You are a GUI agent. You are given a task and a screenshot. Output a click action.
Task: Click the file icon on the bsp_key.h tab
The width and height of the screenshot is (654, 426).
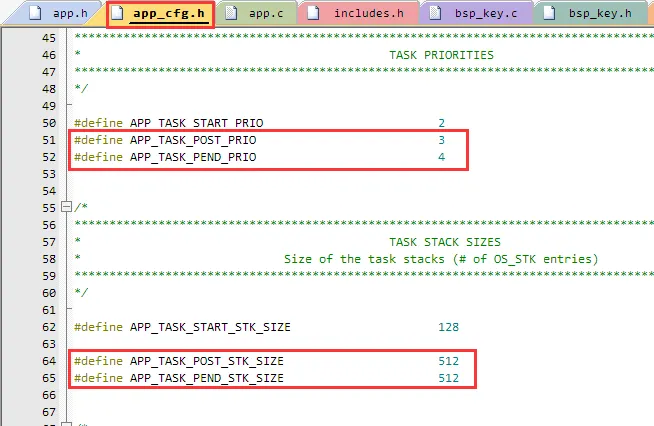pos(550,14)
